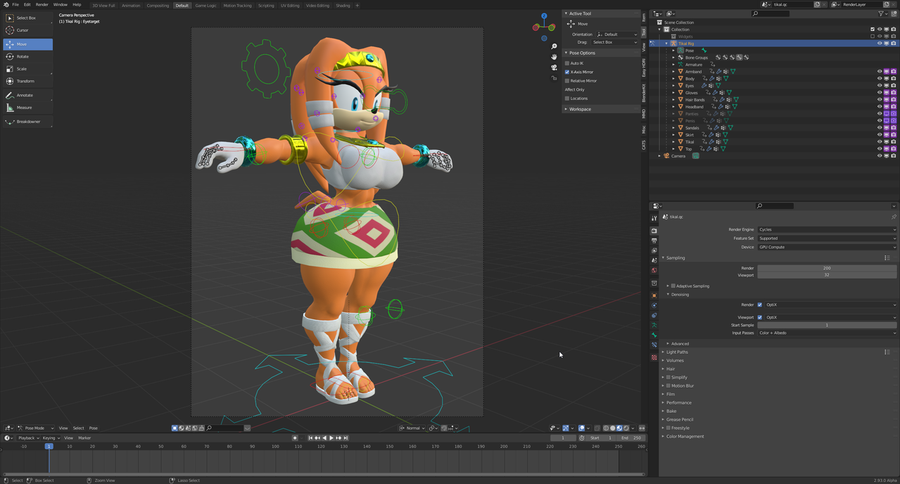Image resolution: width=900 pixels, height=484 pixels.
Task: Open the Pose menu in viewport header
Action: [x=93, y=428]
